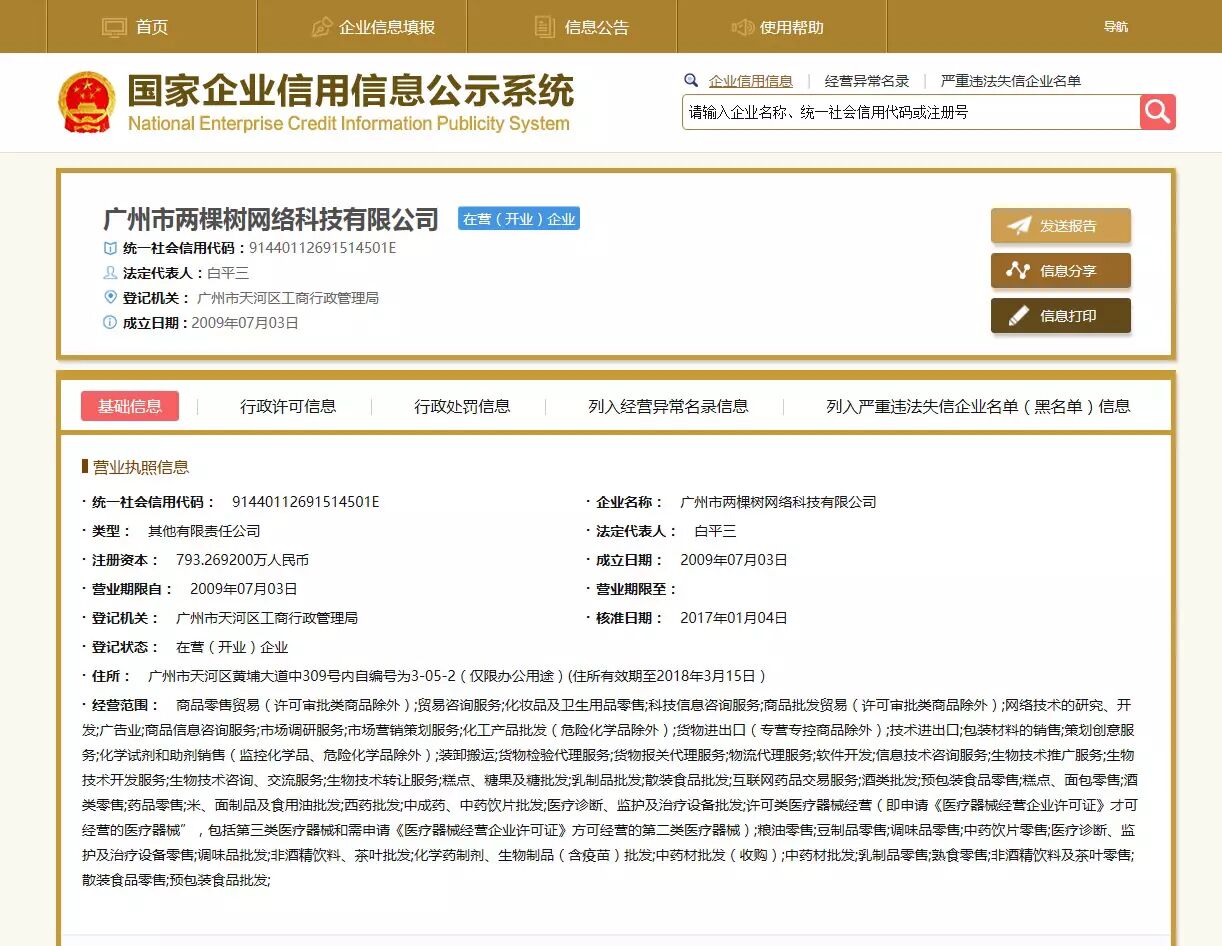1222x946 pixels.
Task: Click the small magnifier beside 企业信用信息
Action: [x=691, y=81]
